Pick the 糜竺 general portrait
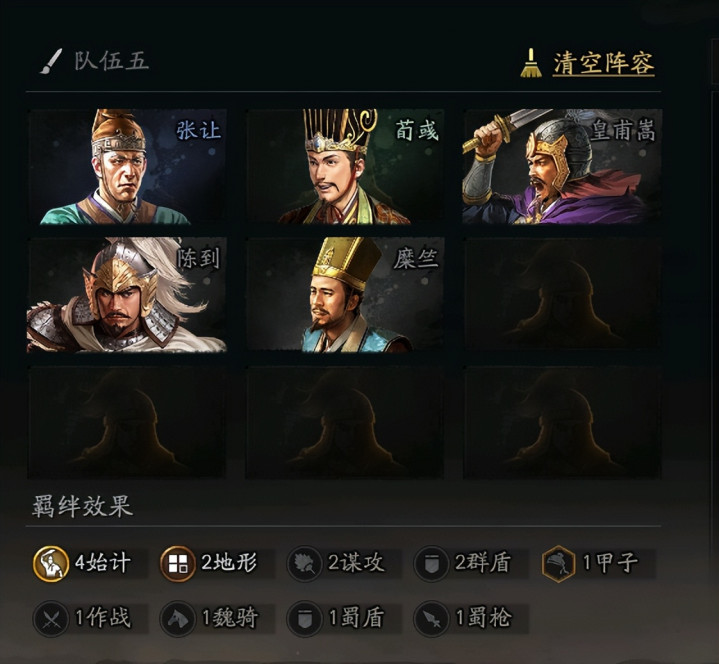 (345, 295)
